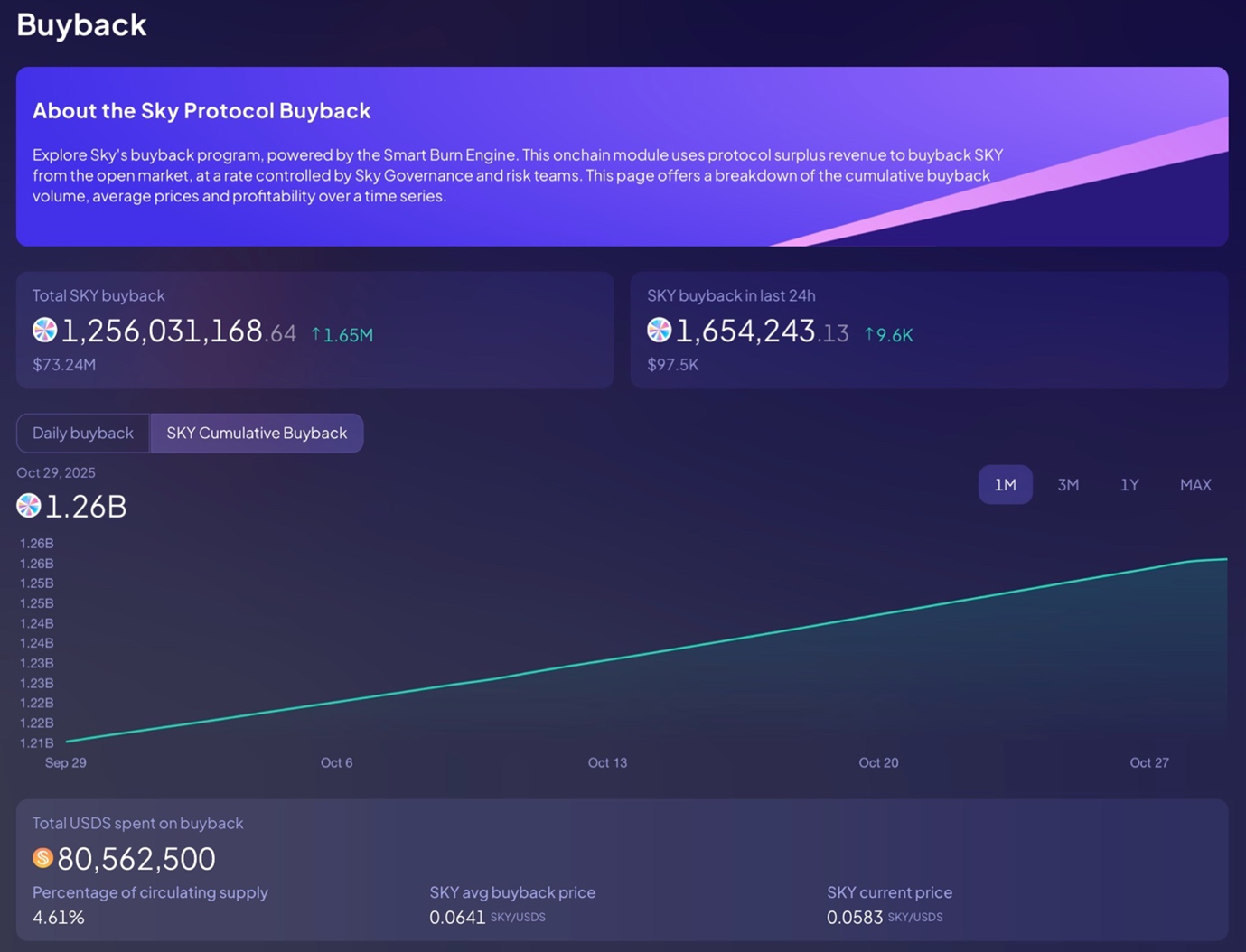Screen dimensions: 1246x952
Task: Click the 80,562,500 total USDS spent value
Action: 136,858
